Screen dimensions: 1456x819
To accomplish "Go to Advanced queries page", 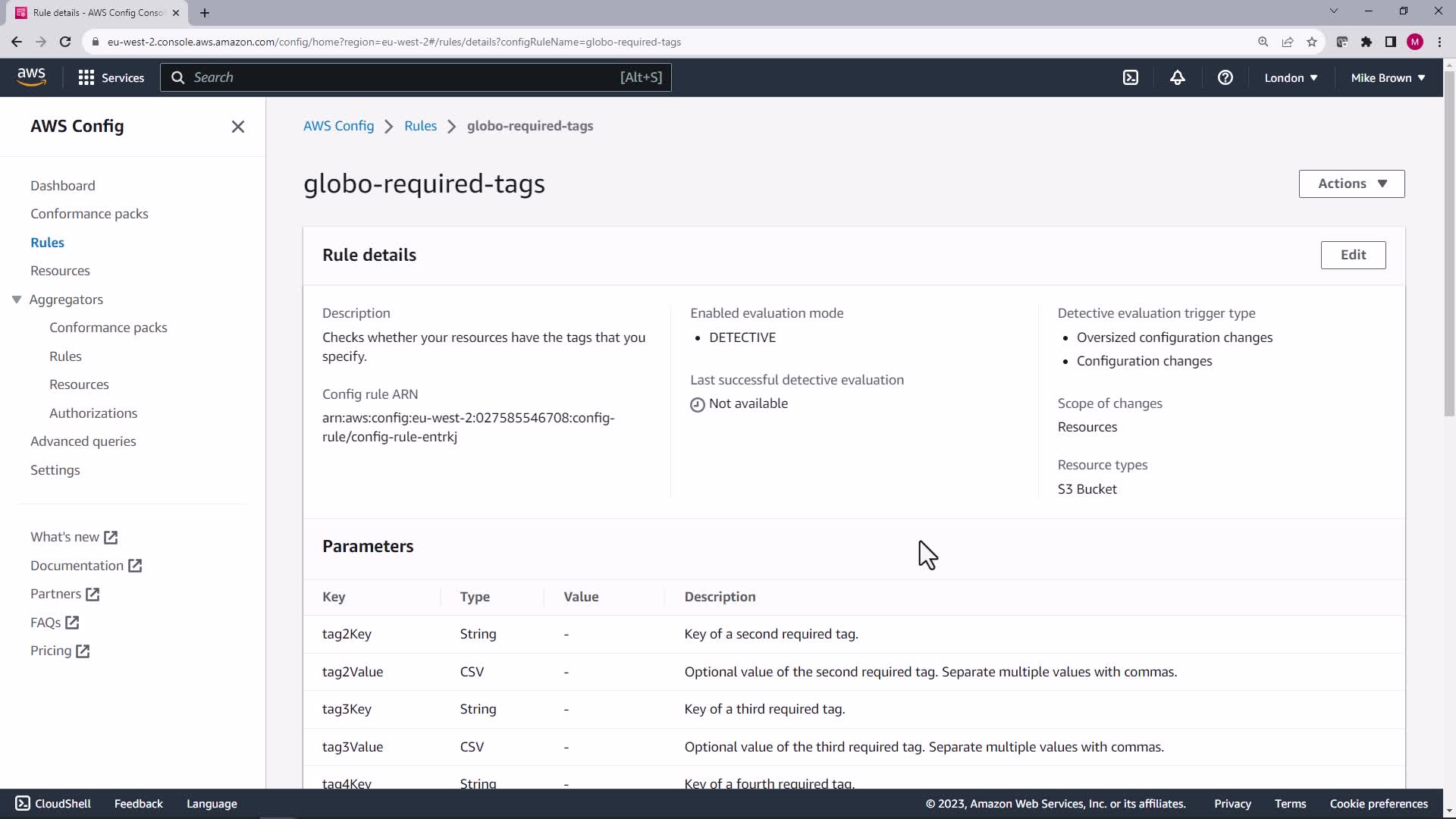I will pyautogui.click(x=83, y=441).
